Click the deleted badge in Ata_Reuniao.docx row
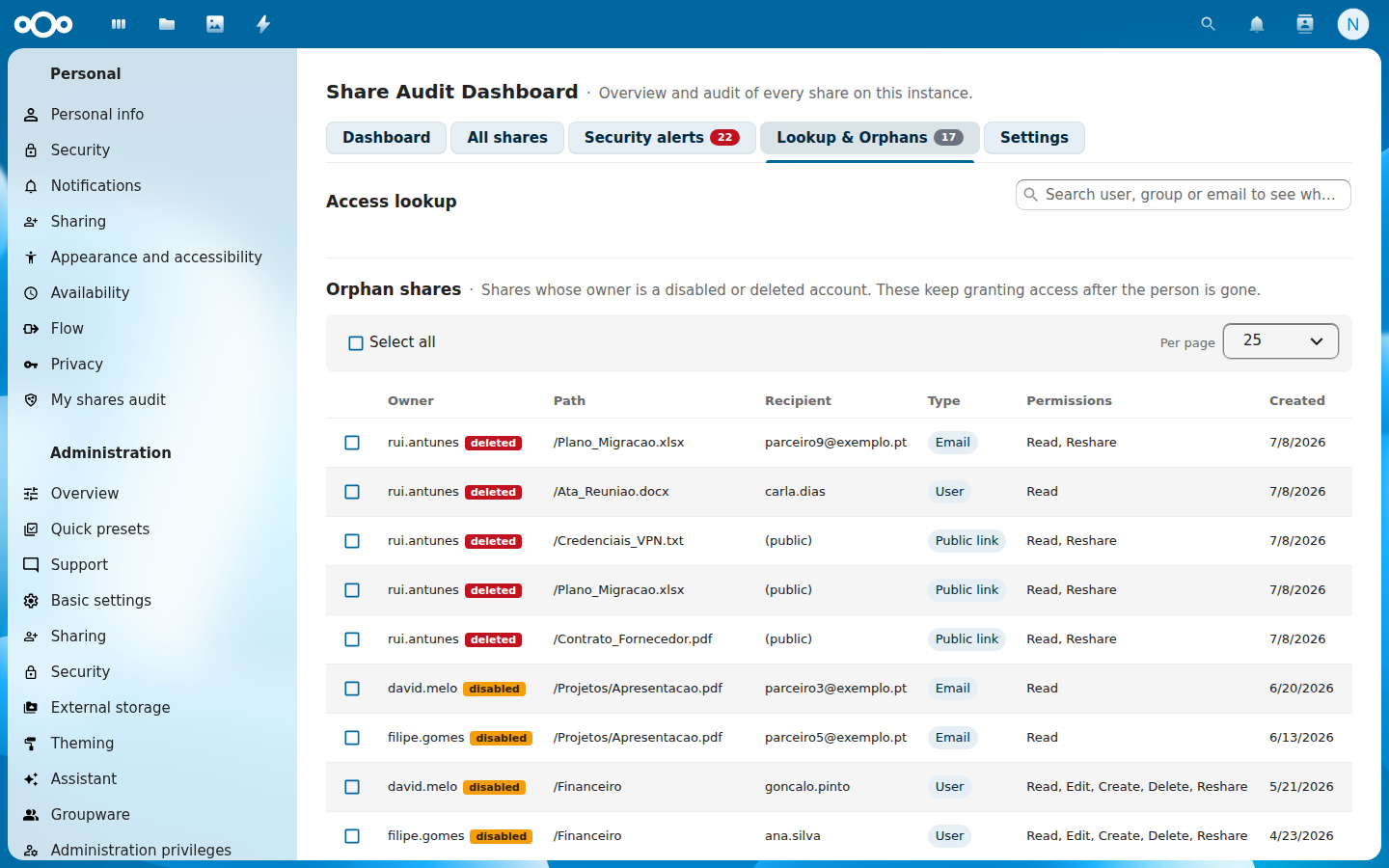The height and width of the screenshot is (868, 1389). (x=494, y=492)
